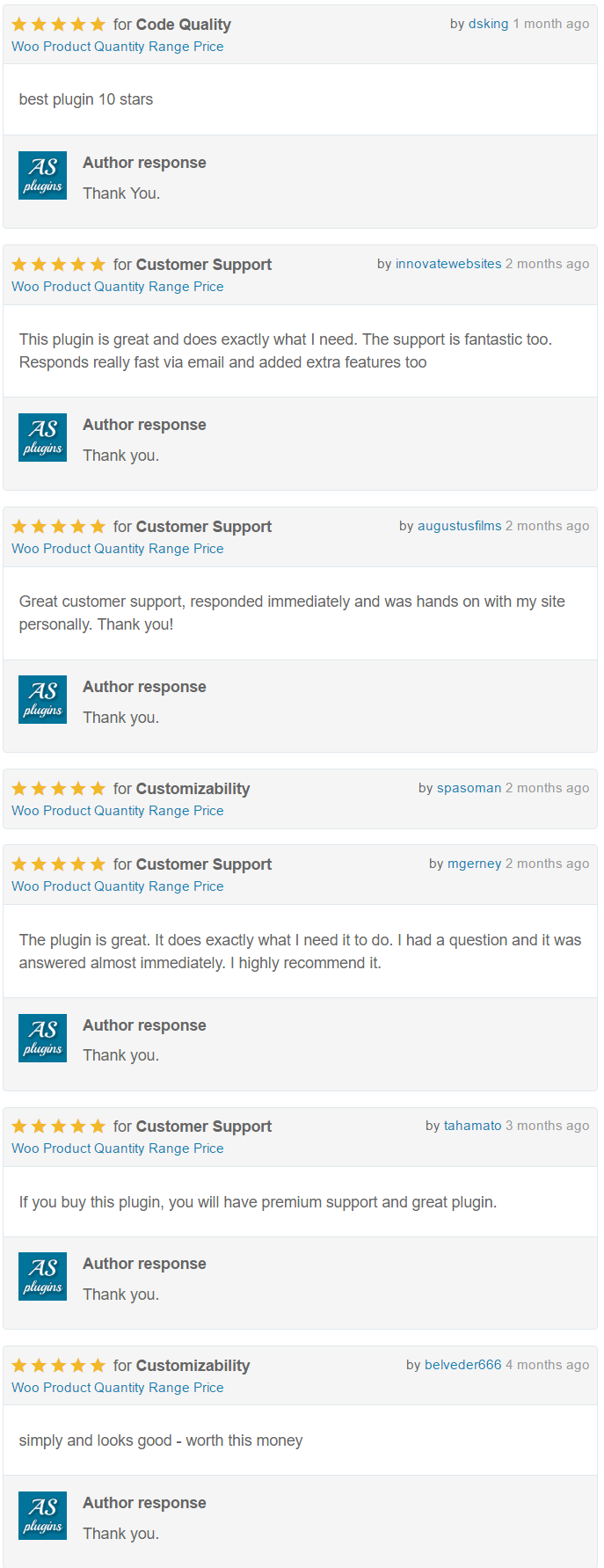The height and width of the screenshot is (1568, 604).
Task: Open dsking's user profile
Action: (x=488, y=24)
